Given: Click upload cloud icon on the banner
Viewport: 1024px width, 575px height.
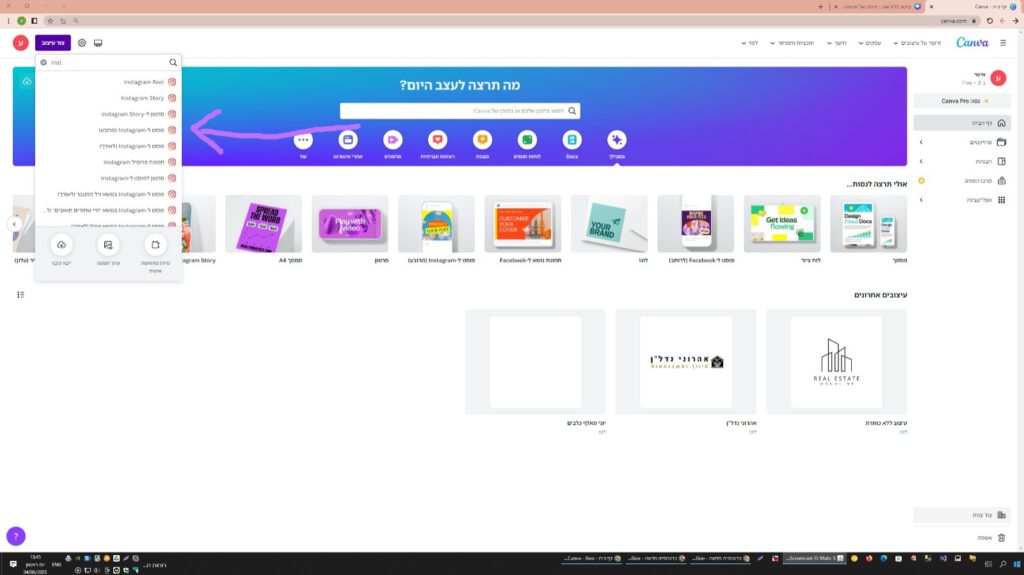Looking at the screenshot, I should pyautogui.click(x=27, y=82).
